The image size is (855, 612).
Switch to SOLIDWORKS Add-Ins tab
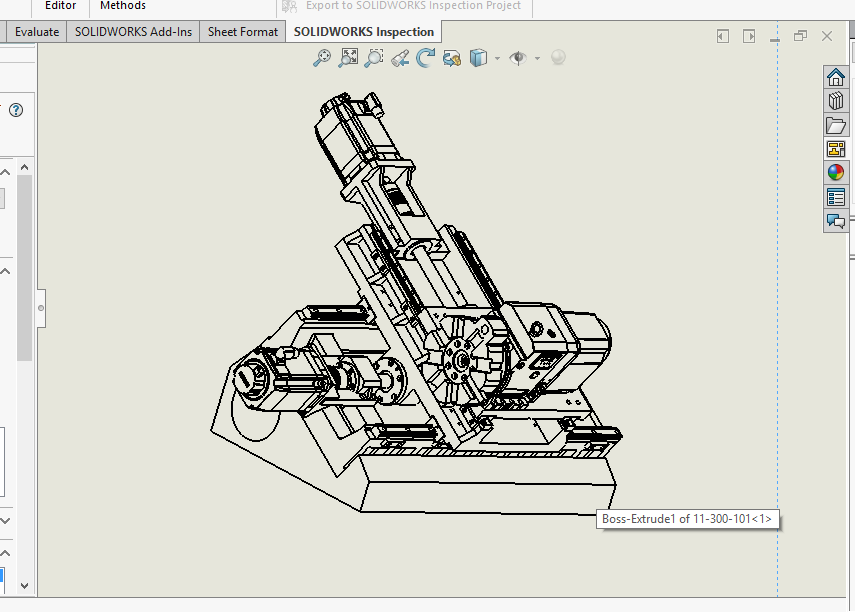133,32
